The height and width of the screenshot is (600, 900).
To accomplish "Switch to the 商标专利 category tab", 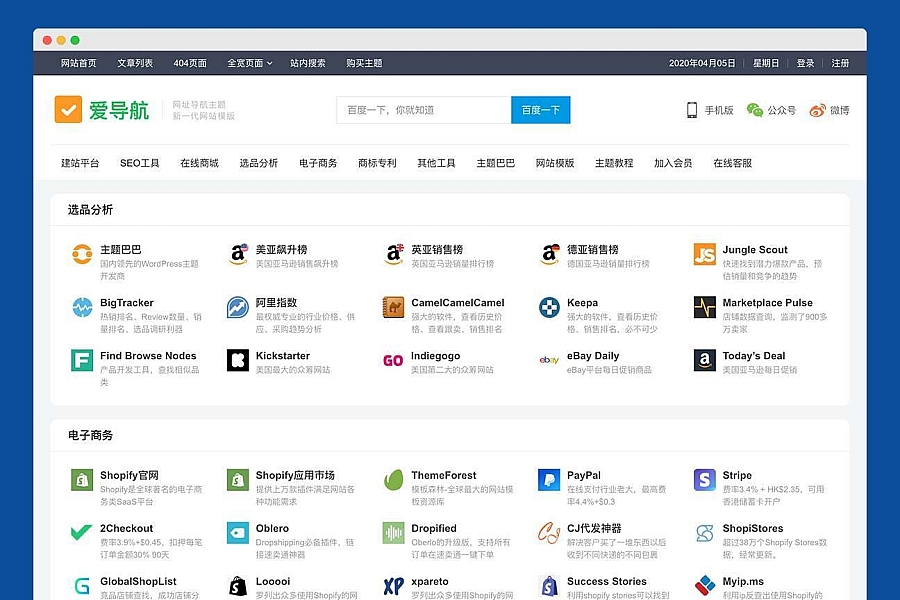I will point(377,163).
